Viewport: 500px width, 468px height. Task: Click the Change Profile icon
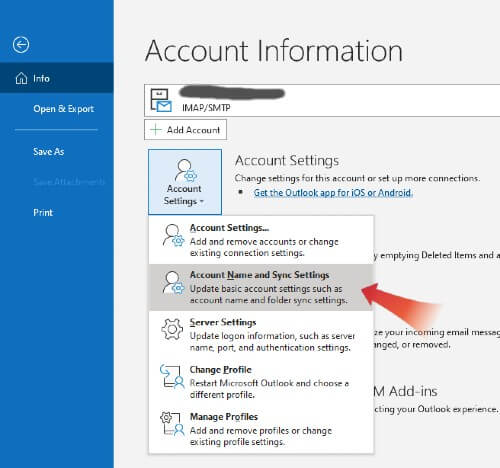pos(172,377)
